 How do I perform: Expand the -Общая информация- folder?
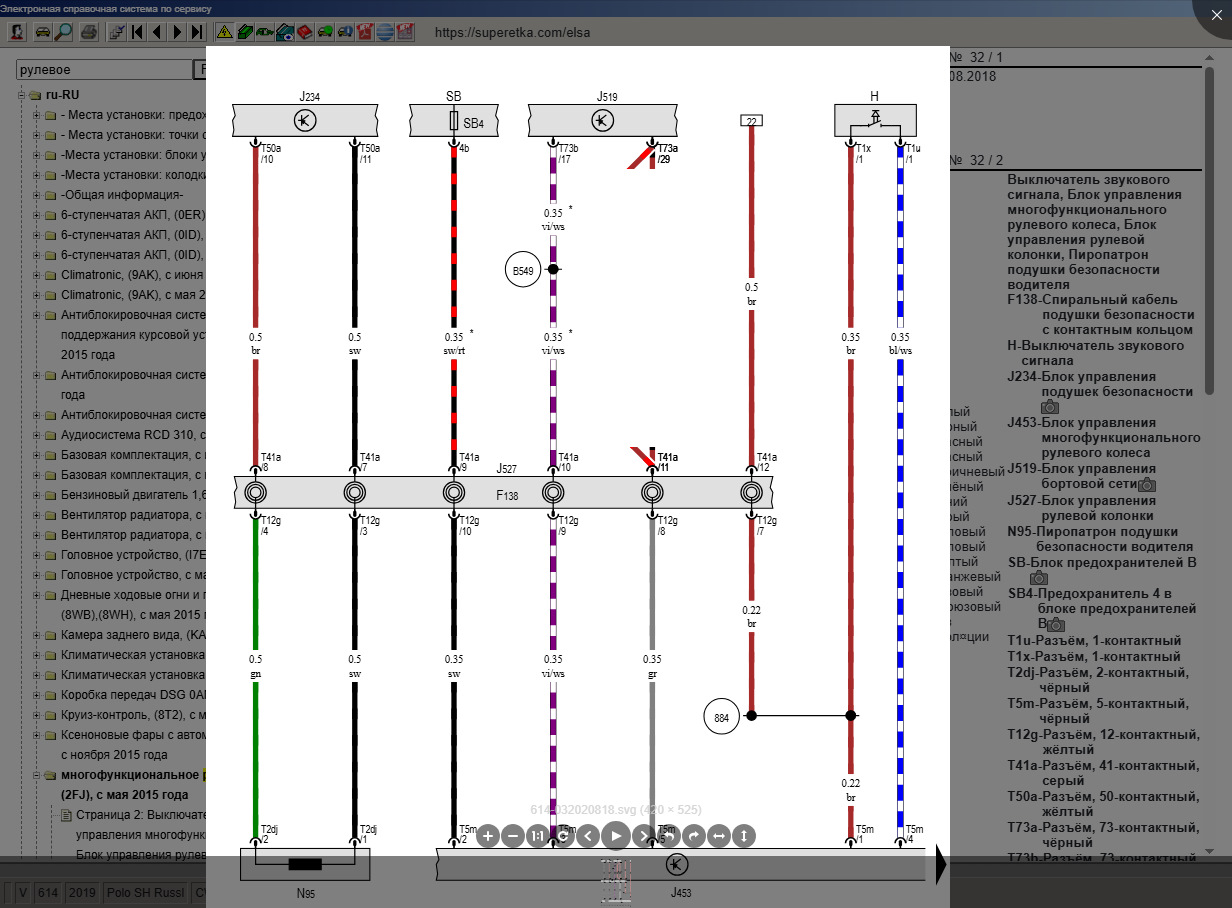tap(37, 195)
